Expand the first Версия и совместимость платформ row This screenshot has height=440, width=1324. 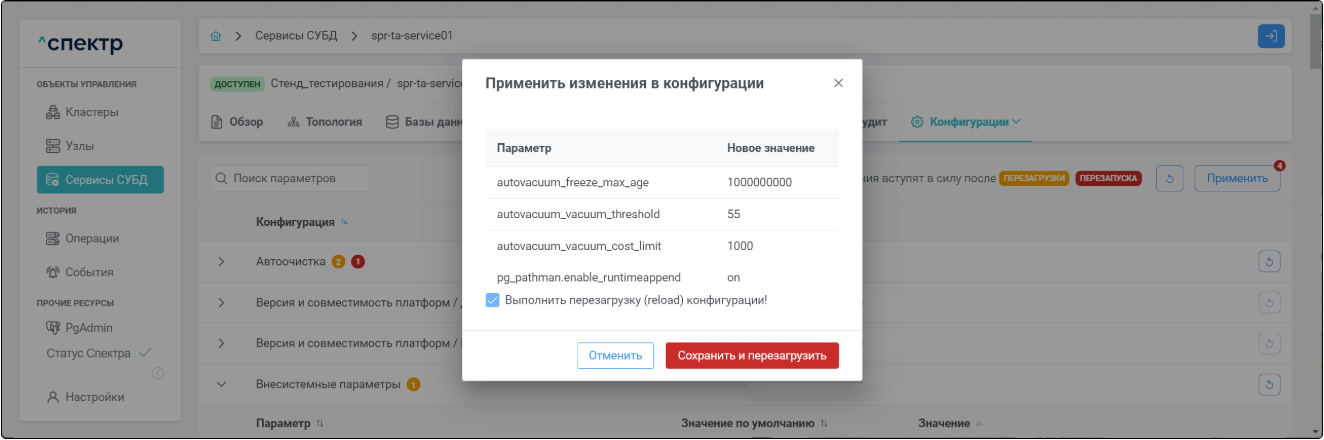coord(222,302)
